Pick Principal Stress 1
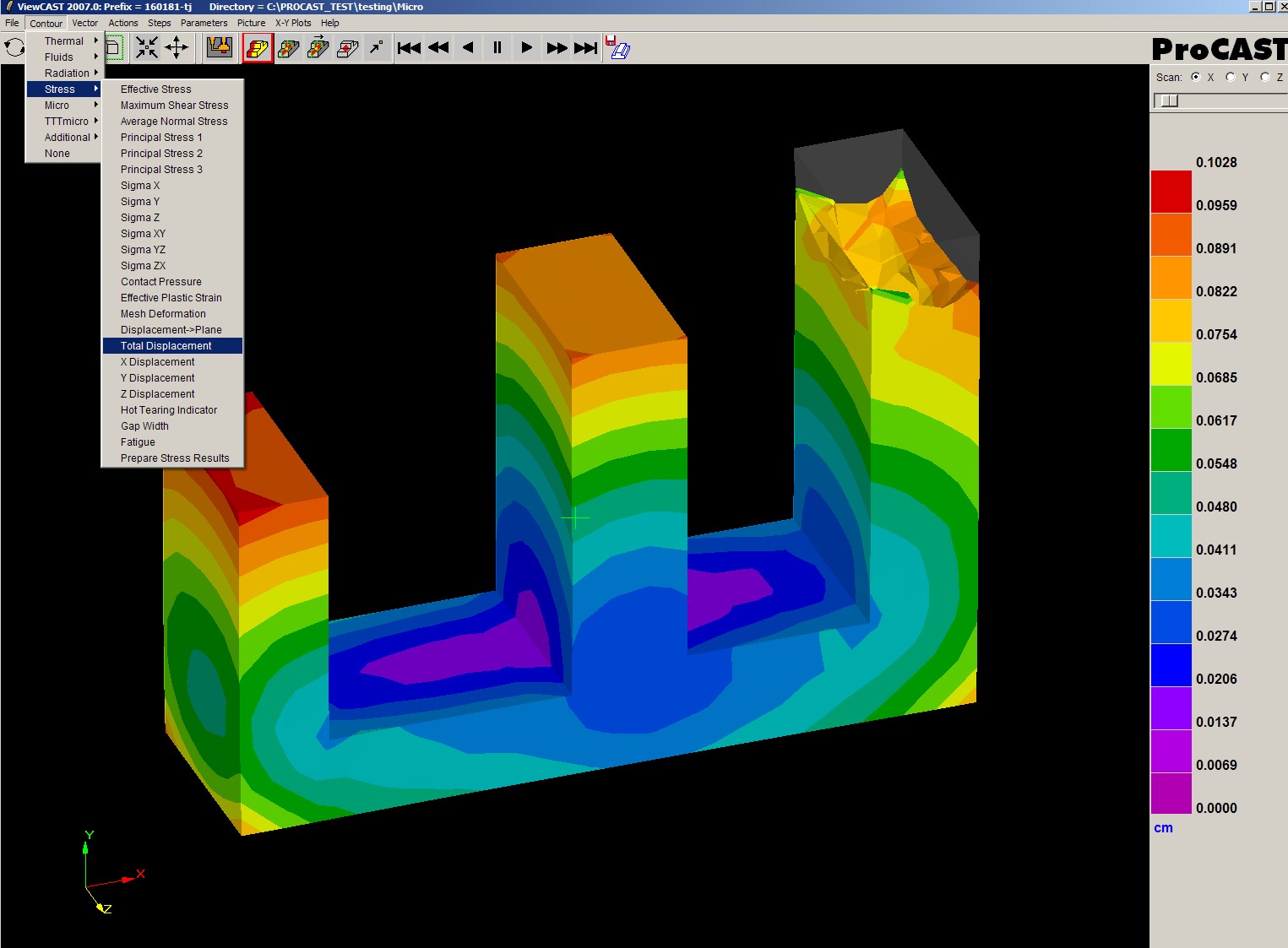This screenshot has height=948, width=1288. [172, 138]
